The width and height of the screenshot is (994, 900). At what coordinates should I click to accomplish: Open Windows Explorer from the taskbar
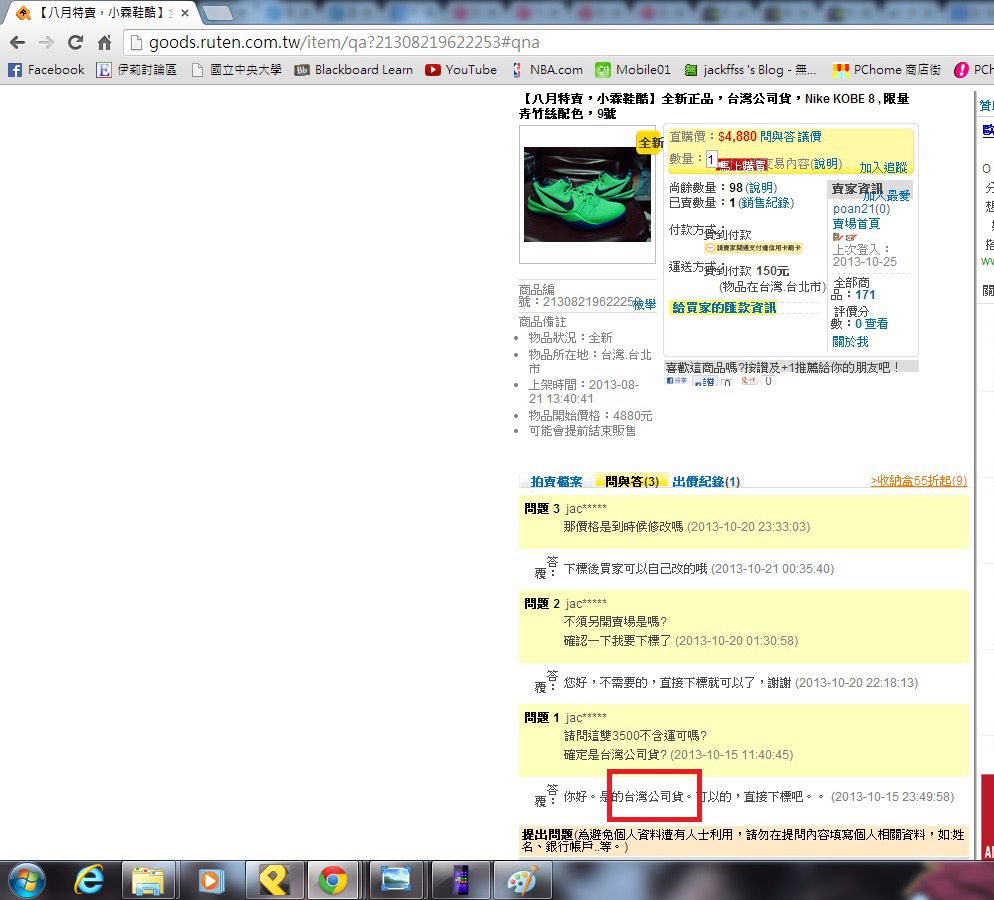[148, 881]
